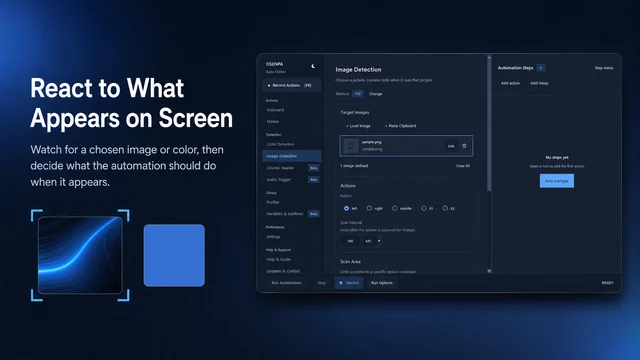Image resolution: width=640 pixels, height=360 pixels.
Task: Click the Change shortcut button
Action: pyautogui.click(x=376, y=94)
